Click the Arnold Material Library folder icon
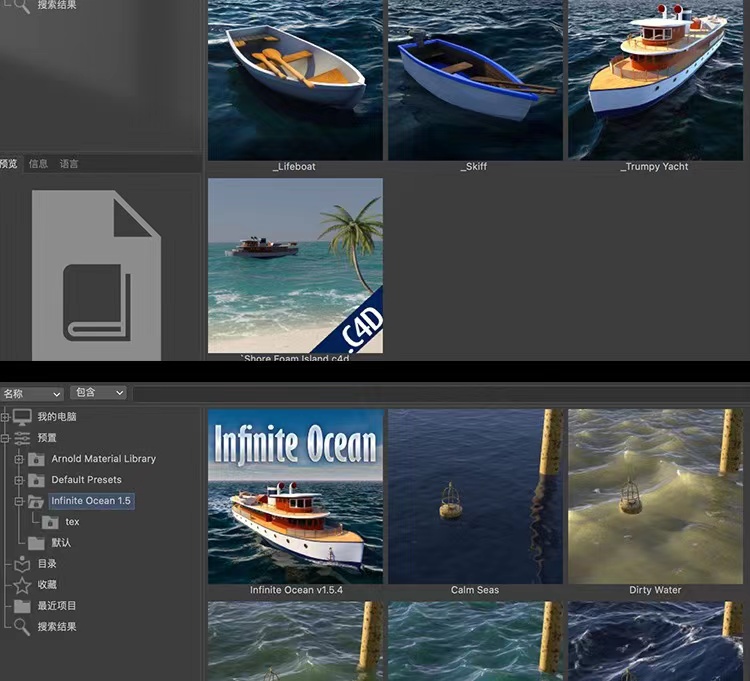Image resolution: width=750 pixels, height=681 pixels. point(37,459)
